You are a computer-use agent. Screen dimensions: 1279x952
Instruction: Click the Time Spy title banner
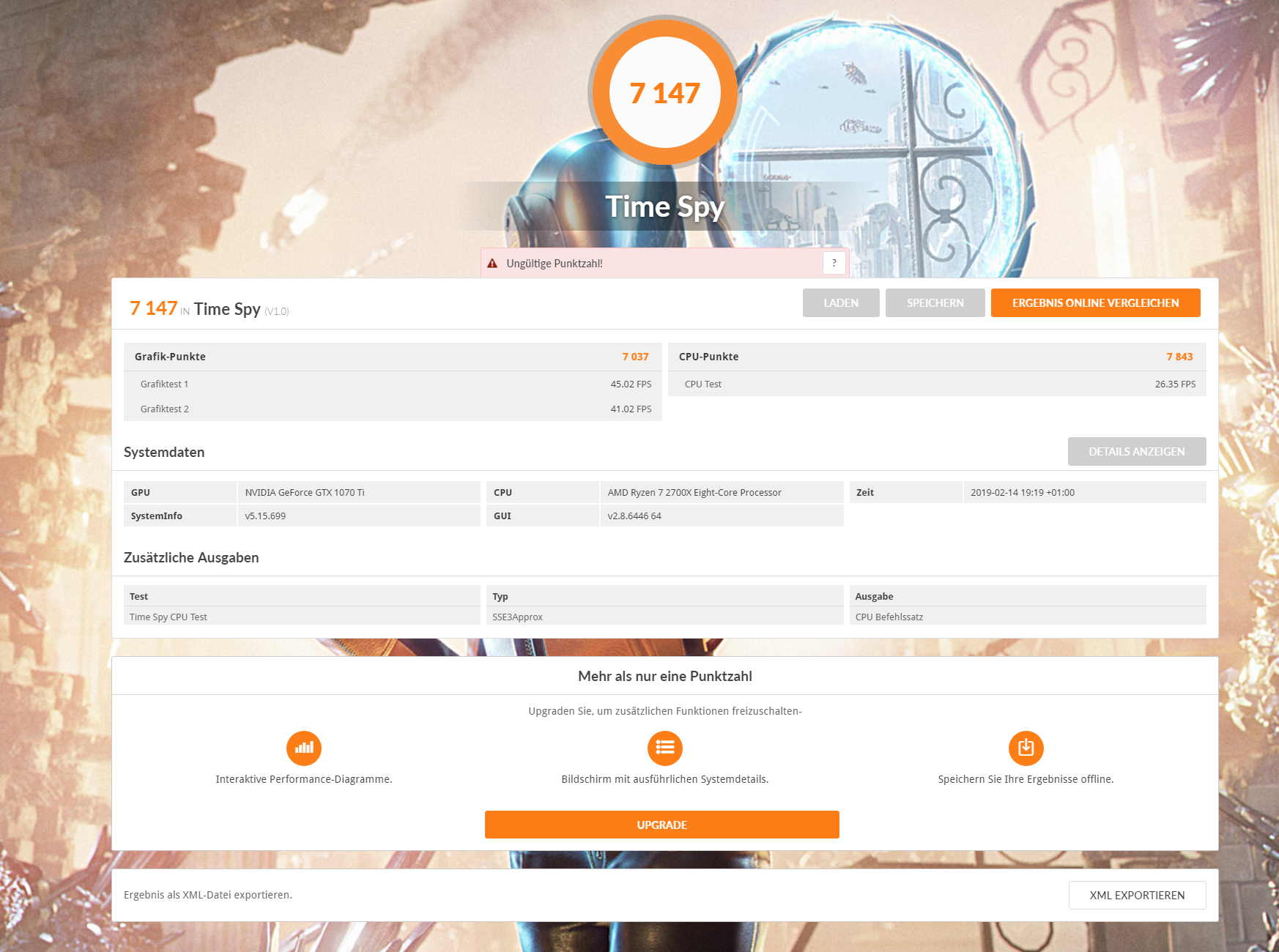coord(665,207)
